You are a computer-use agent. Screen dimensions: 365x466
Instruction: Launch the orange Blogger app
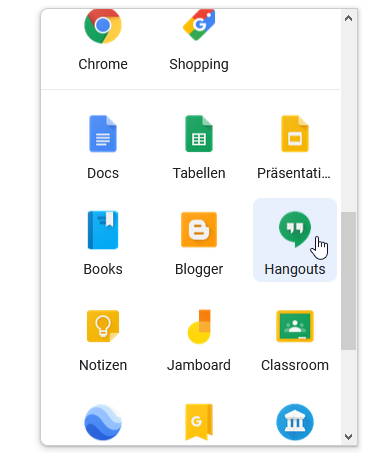pyautogui.click(x=199, y=230)
